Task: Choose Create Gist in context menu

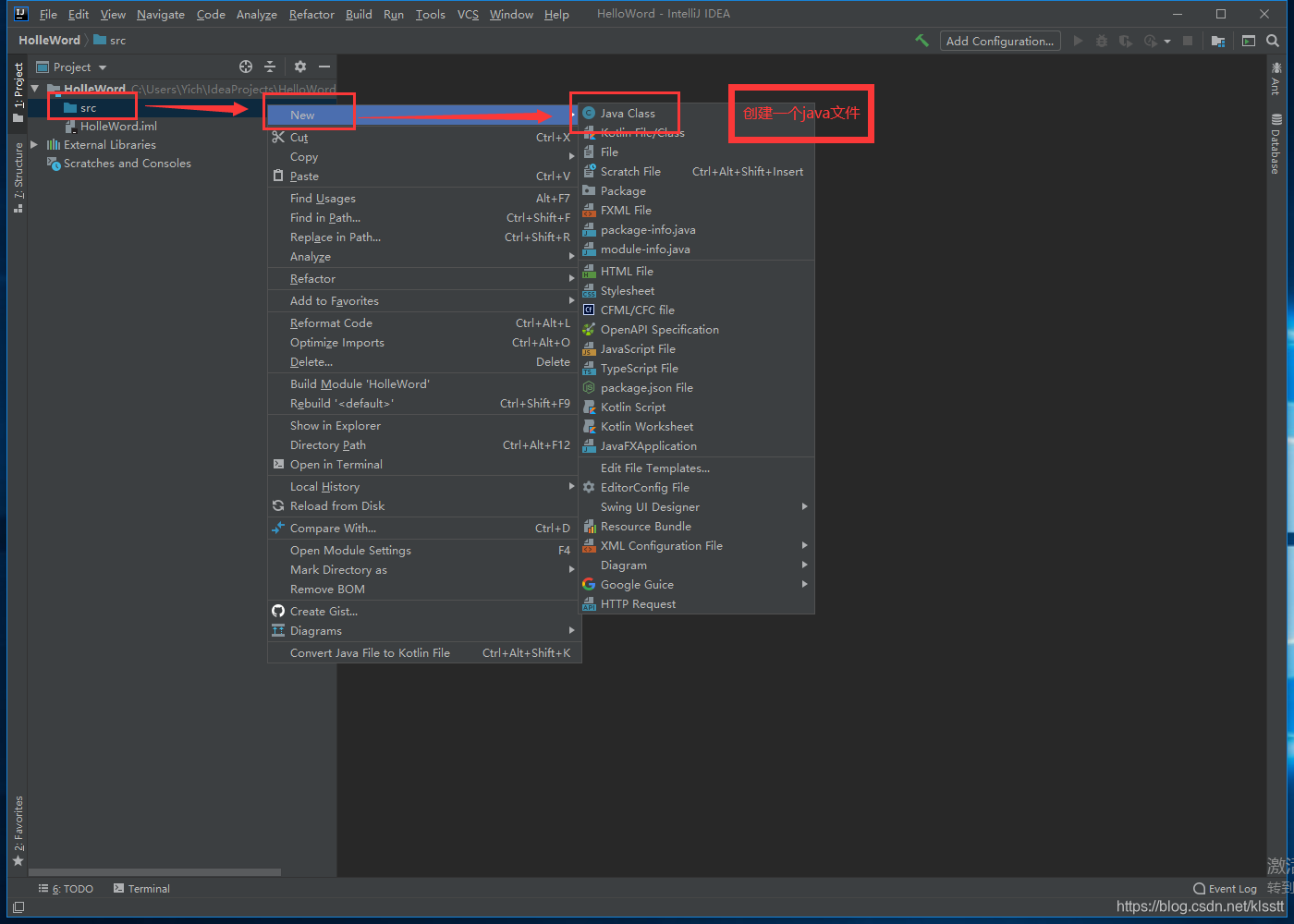Action: point(423,611)
